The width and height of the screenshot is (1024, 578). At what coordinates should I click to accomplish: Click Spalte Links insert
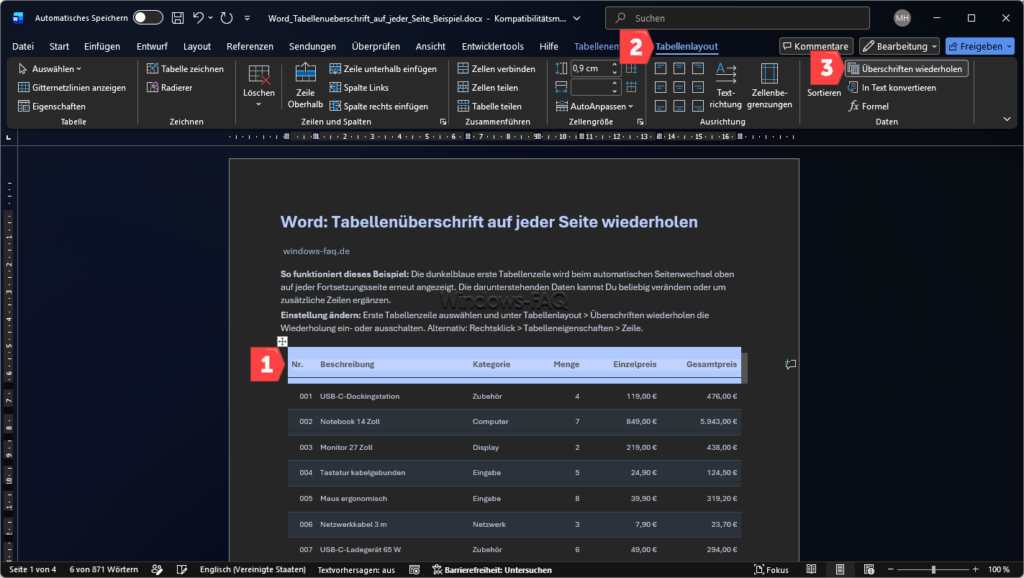[359, 88]
